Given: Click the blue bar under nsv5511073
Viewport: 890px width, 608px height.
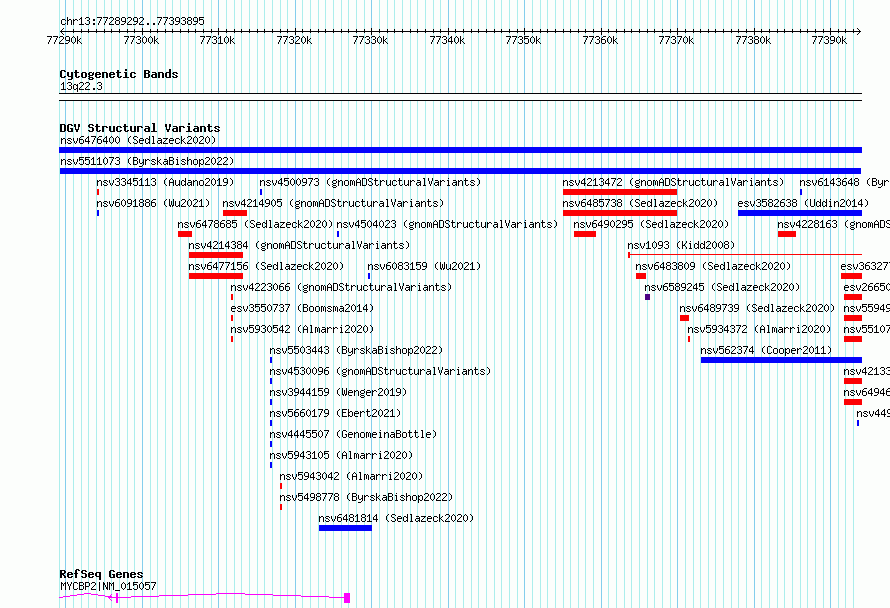Looking at the screenshot, I should [x=460, y=171].
